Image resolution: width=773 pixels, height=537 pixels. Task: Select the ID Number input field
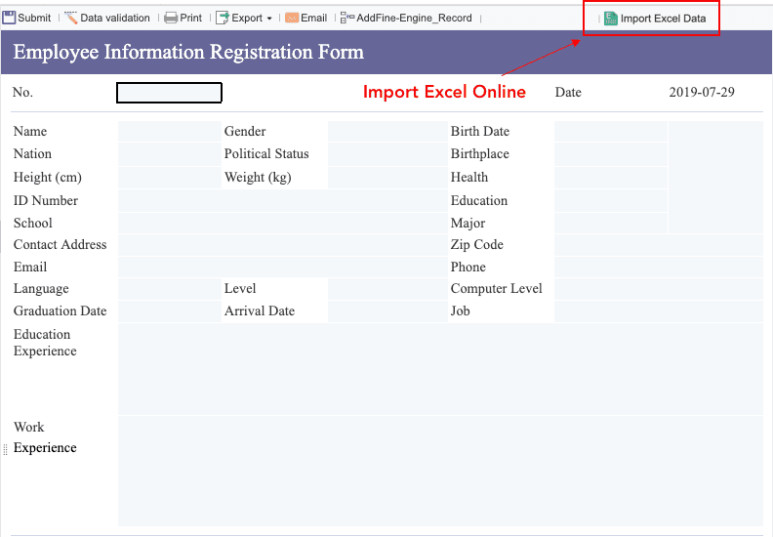pos(282,201)
